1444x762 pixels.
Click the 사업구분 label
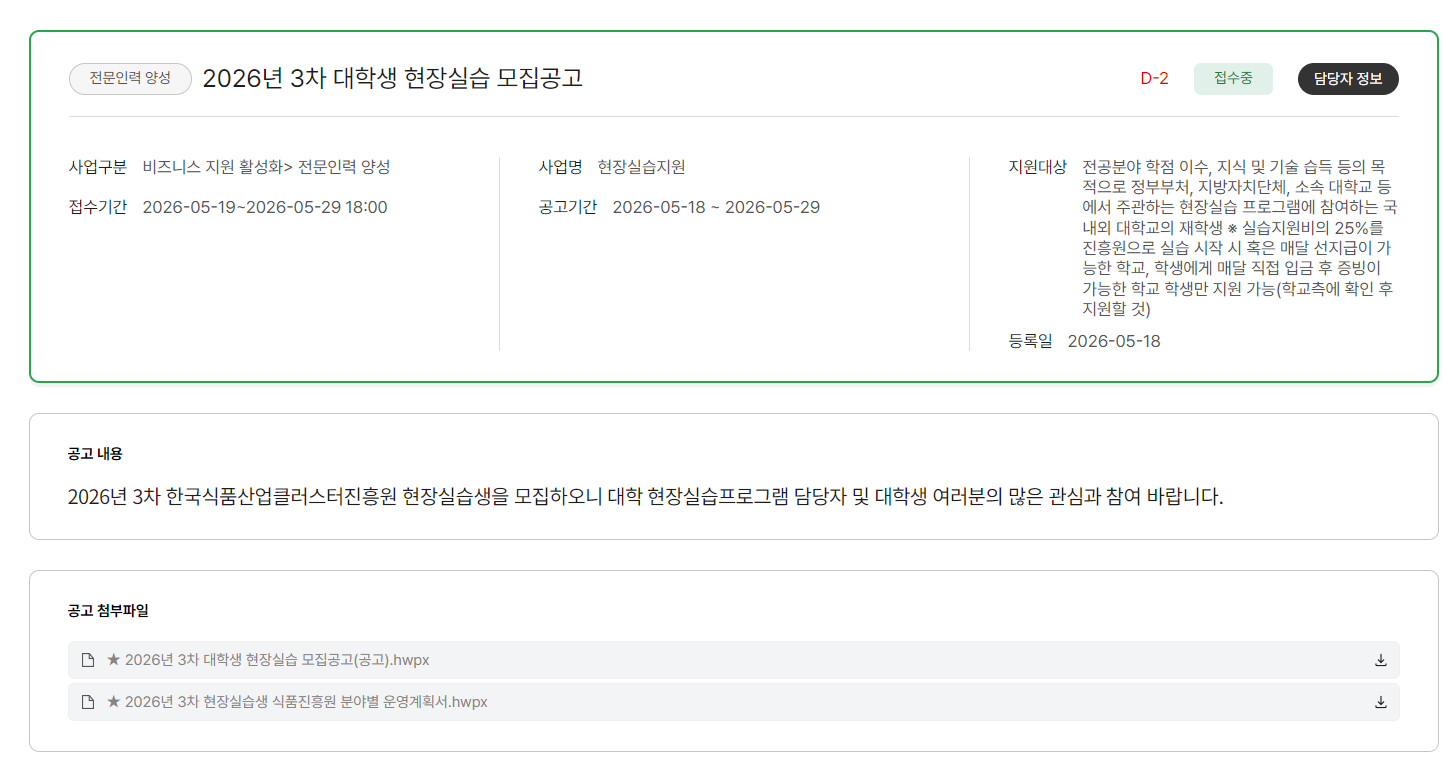98,167
